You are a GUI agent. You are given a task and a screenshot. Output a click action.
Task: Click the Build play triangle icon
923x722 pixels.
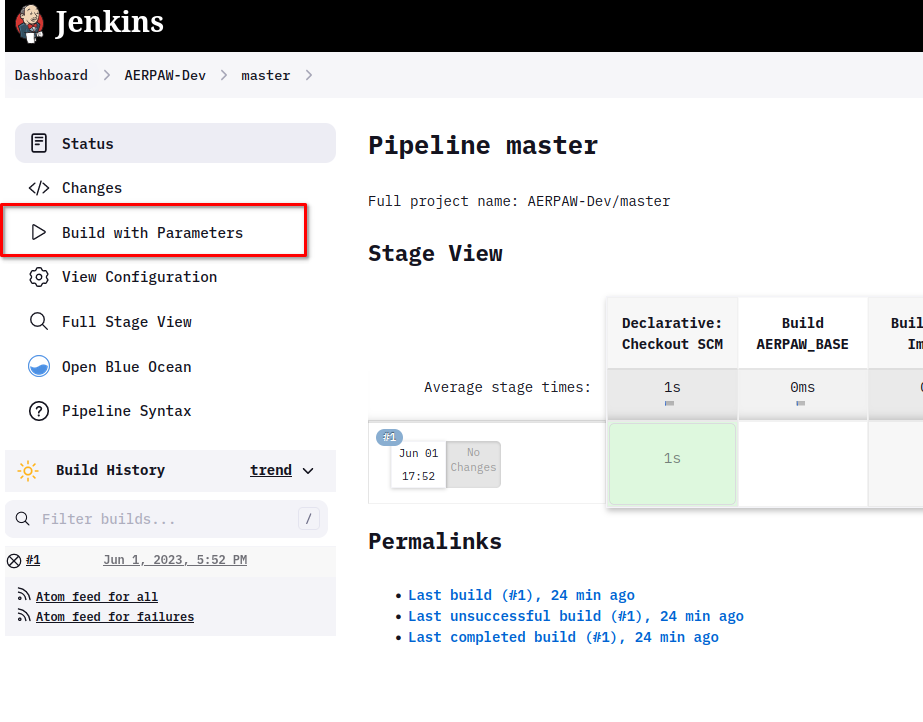(39, 232)
